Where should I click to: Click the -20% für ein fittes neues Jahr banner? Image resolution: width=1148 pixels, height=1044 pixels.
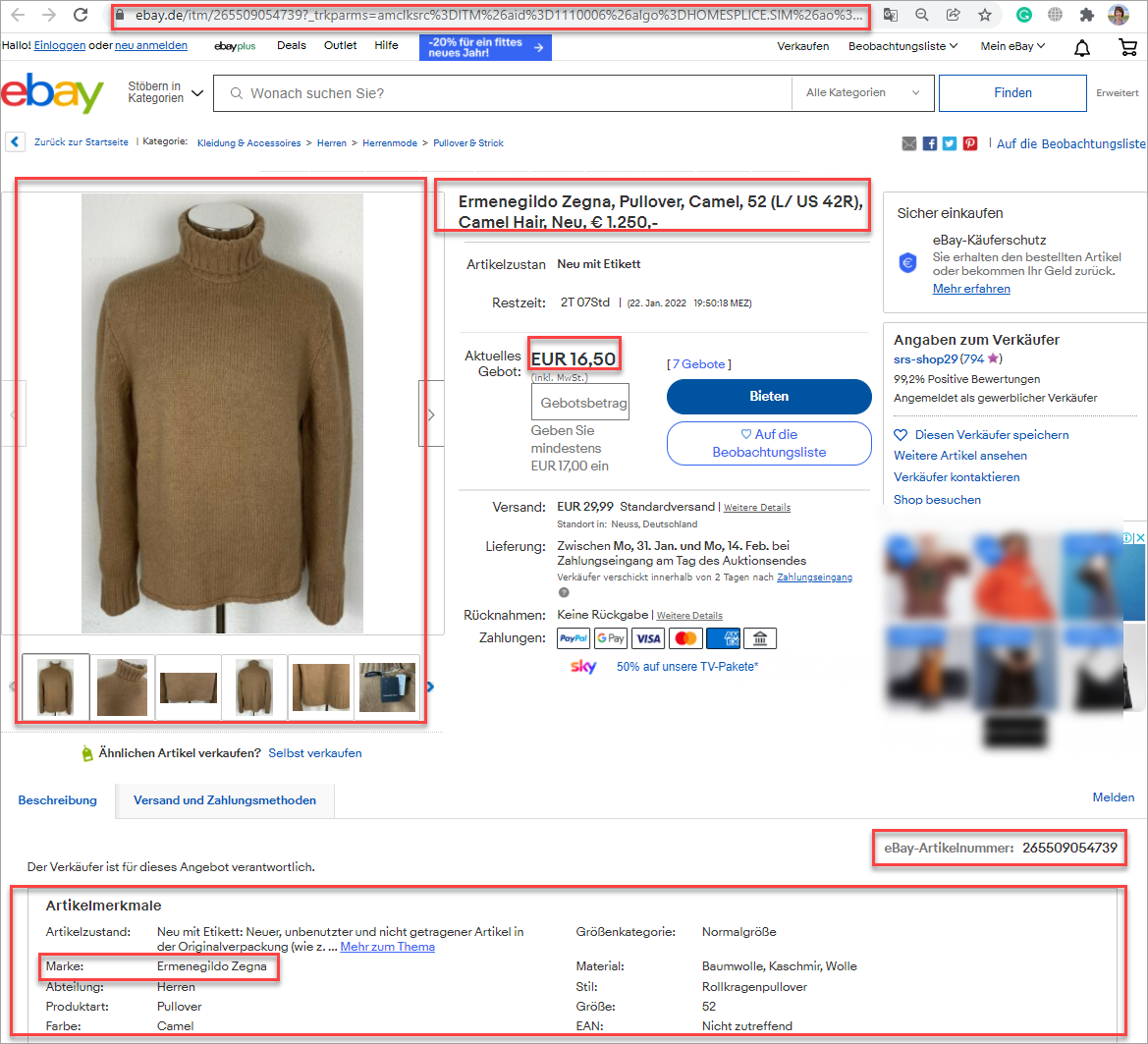485,47
